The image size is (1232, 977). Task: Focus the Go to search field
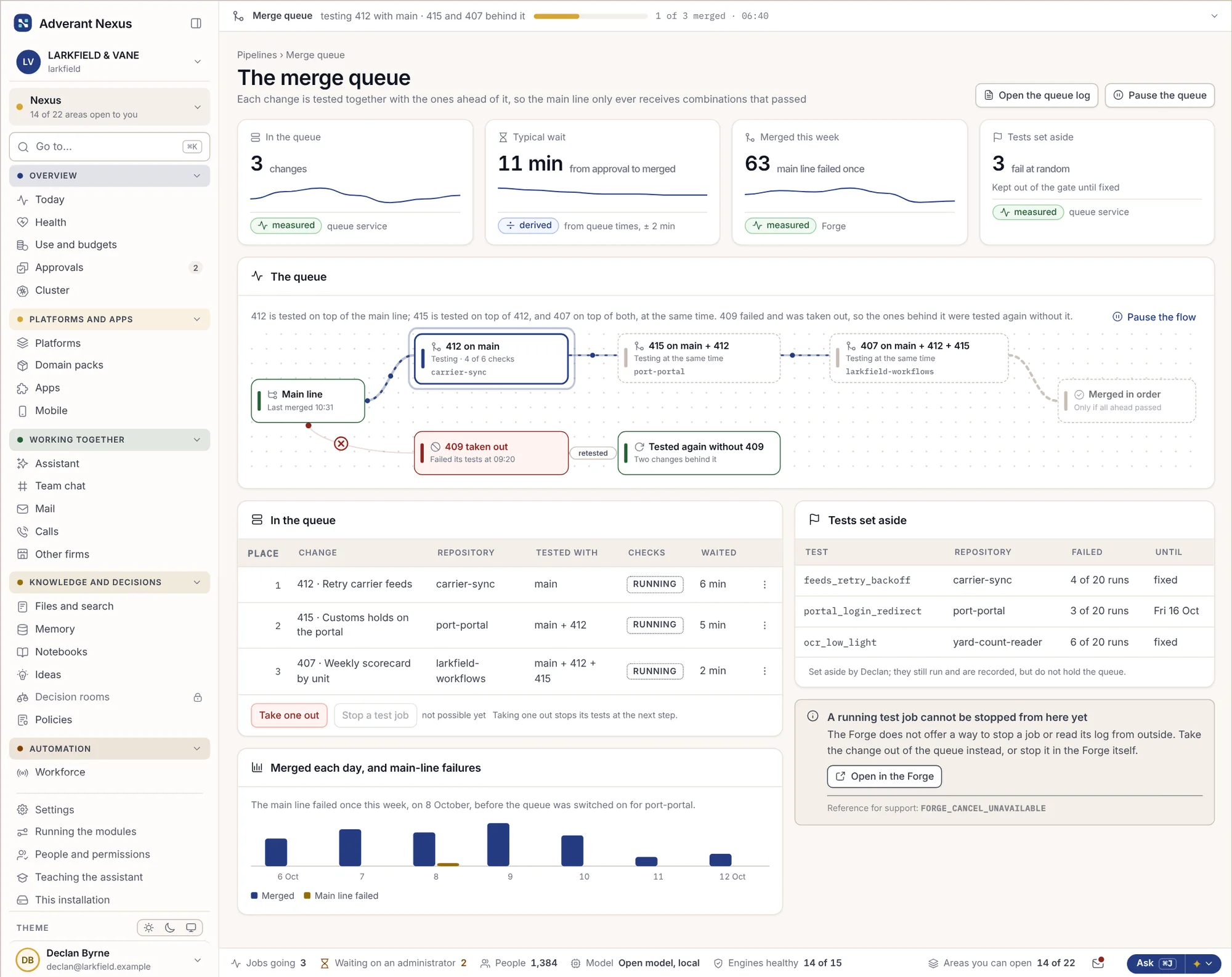tap(110, 147)
